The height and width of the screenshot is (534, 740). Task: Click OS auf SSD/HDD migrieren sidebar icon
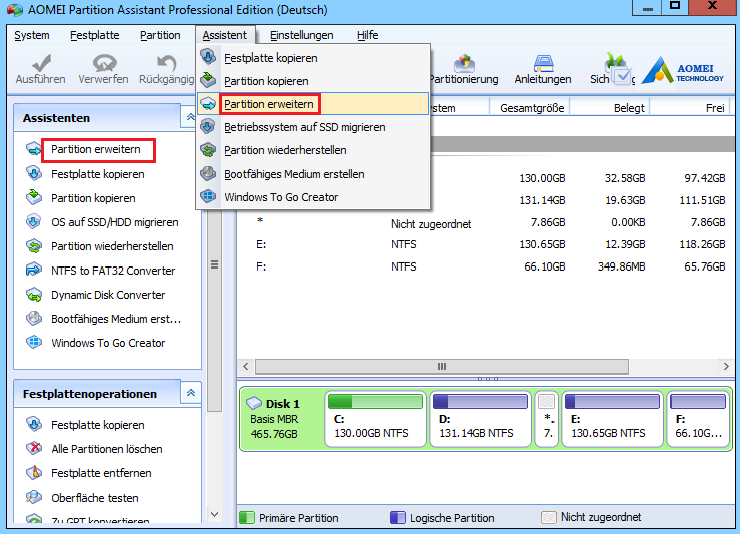click(34, 222)
